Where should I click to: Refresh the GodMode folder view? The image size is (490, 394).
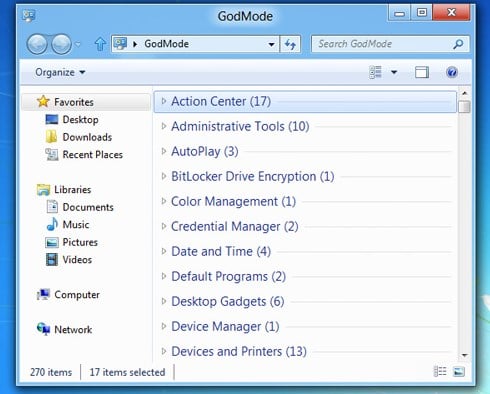[x=290, y=44]
